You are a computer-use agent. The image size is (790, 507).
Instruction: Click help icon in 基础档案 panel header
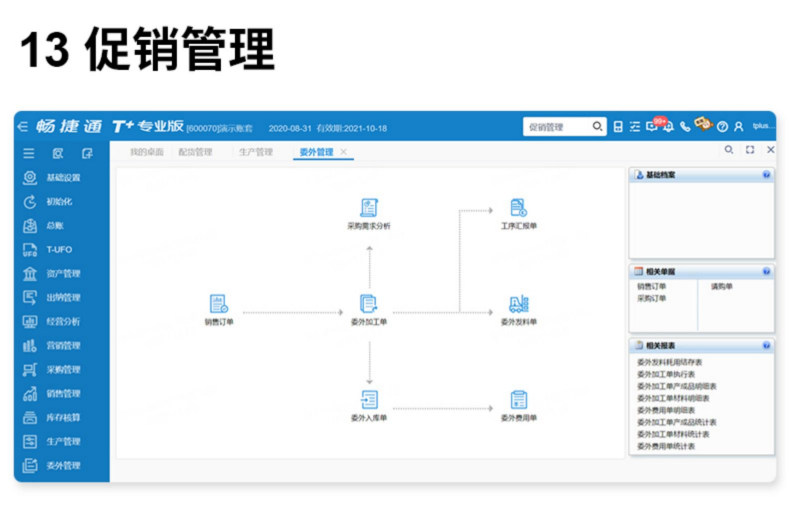(766, 175)
